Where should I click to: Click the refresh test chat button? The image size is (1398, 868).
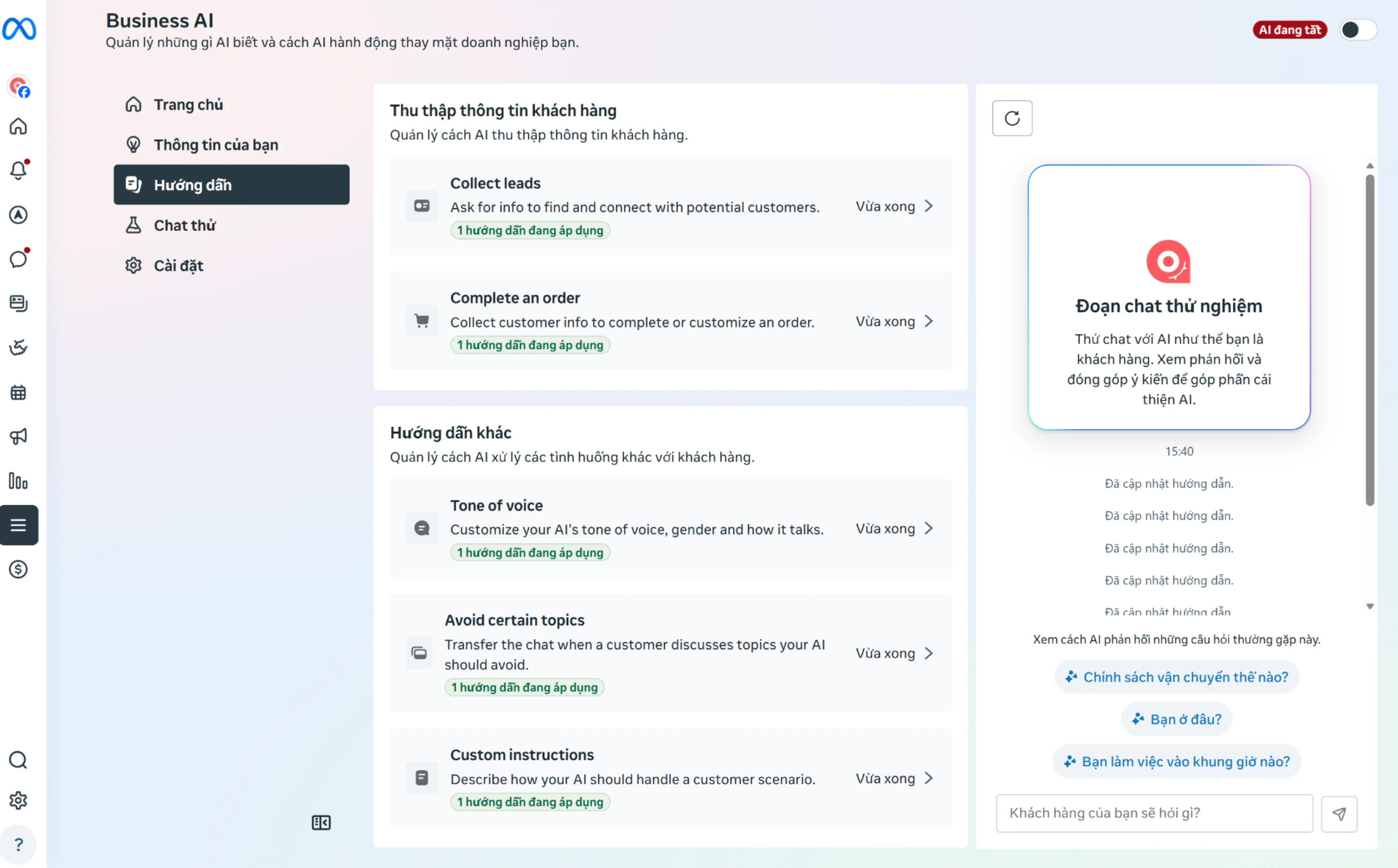[x=1012, y=118]
